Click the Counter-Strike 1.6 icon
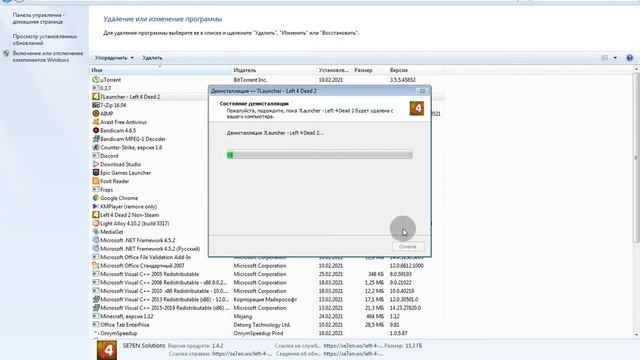The image size is (640, 360). [96, 147]
